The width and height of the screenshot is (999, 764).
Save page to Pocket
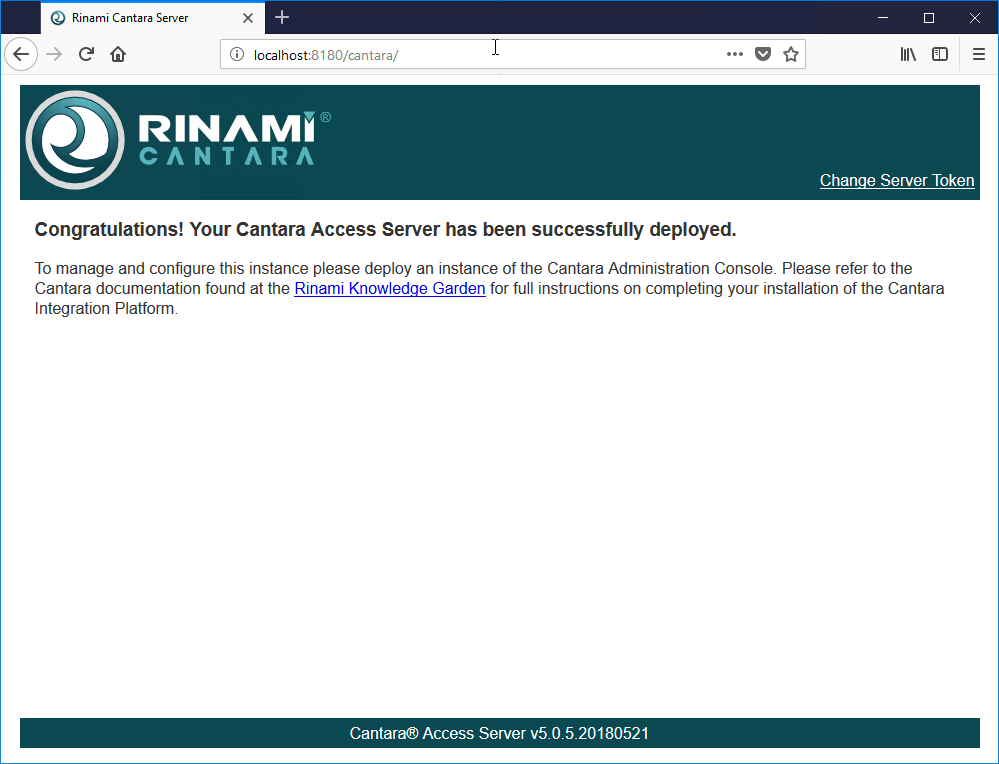[x=762, y=54]
